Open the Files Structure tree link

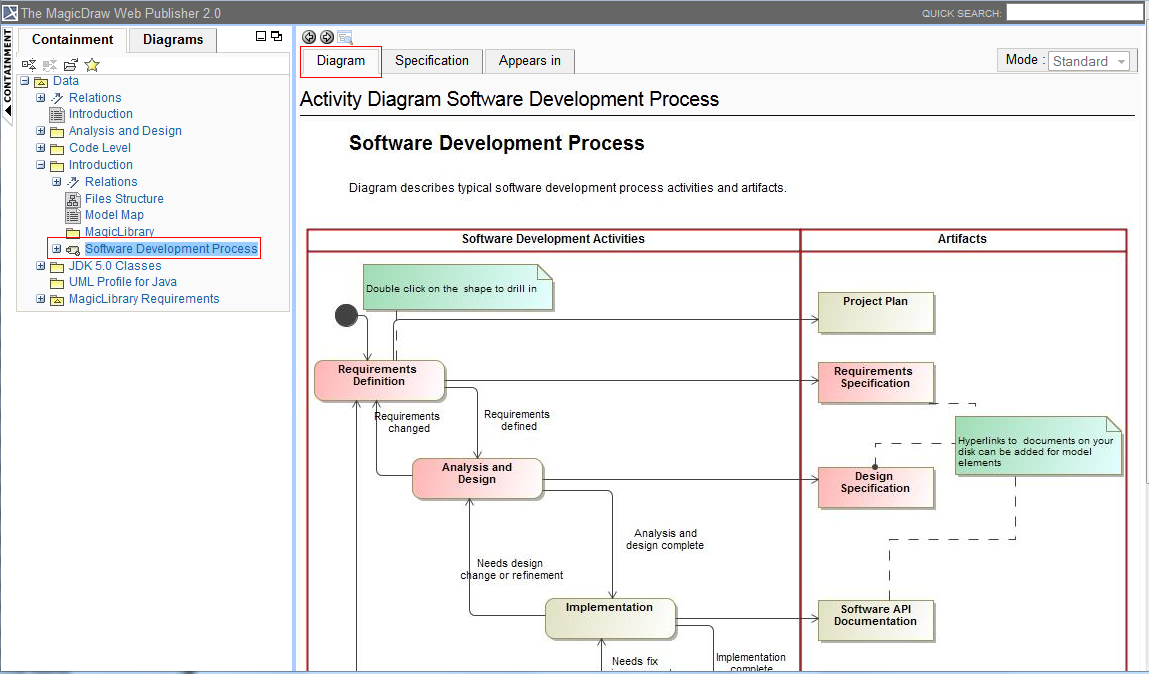click(x=124, y=199)
